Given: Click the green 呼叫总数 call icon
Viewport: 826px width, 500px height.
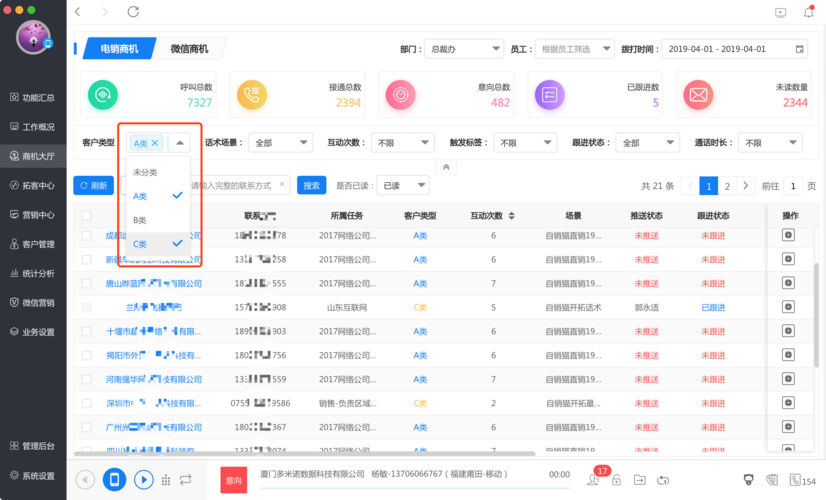Looking at the screenshot, I should pos(103,95).
